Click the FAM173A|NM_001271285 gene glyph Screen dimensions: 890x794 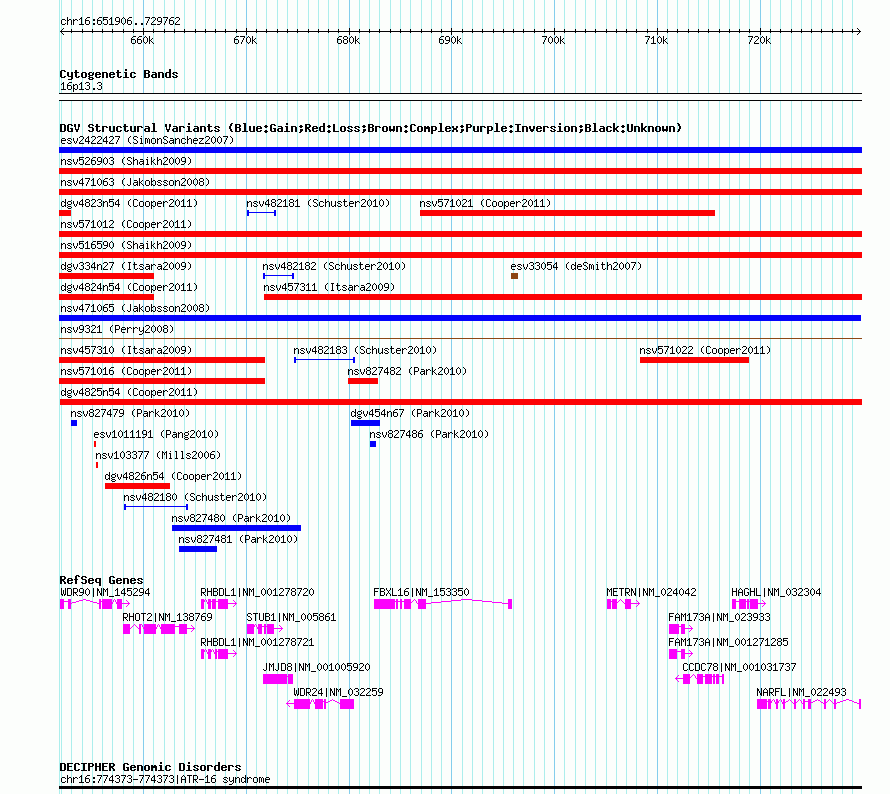(x=681, y=654)
